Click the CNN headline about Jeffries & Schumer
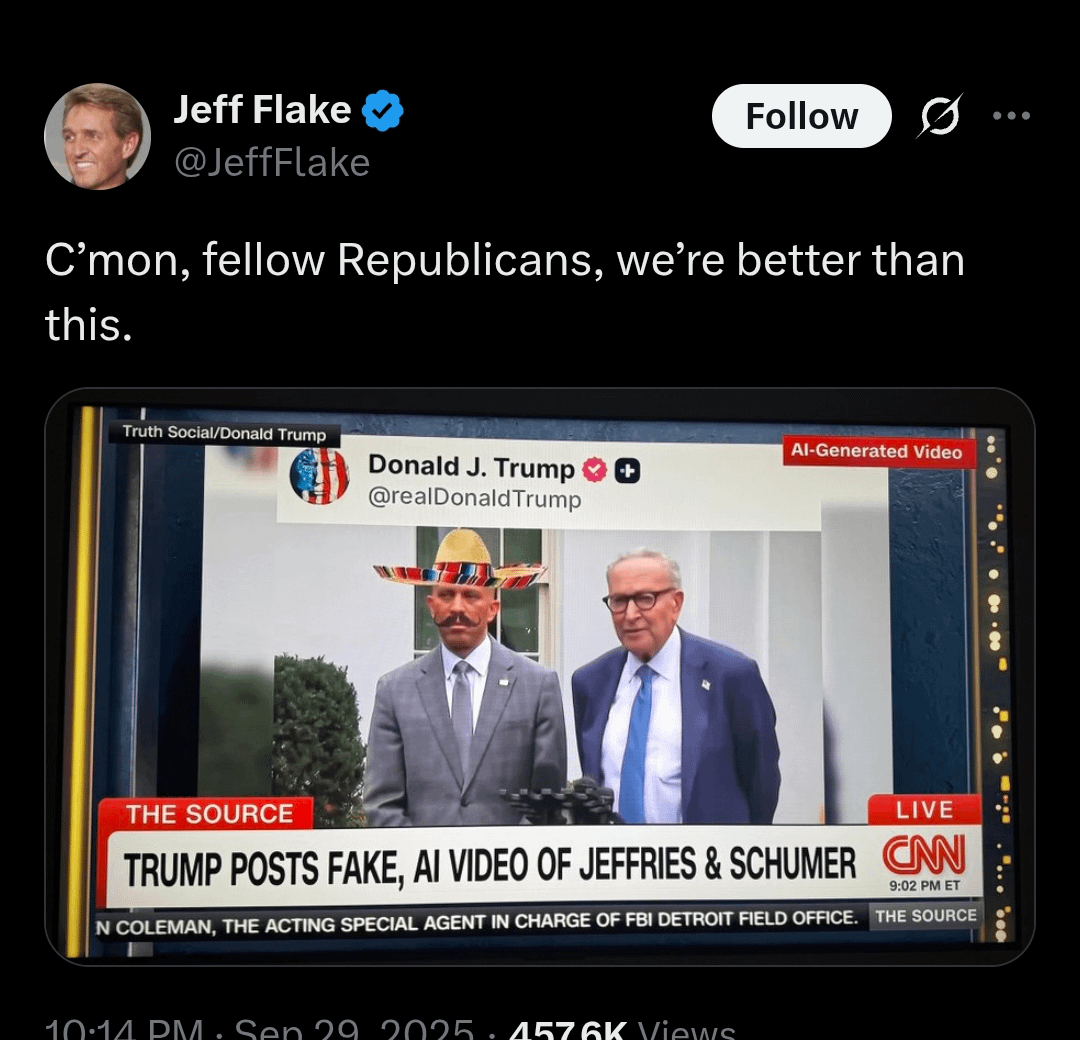This screenshot has width=1080, height=1040. [489, 866]
